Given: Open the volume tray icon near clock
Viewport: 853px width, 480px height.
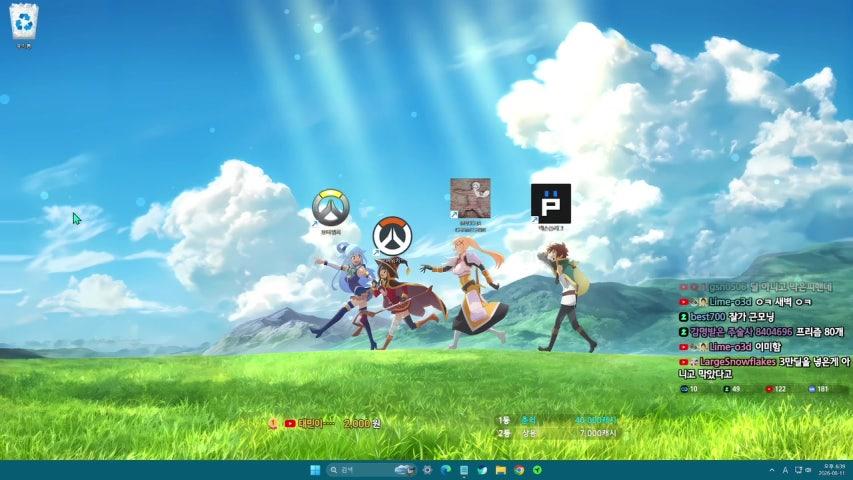Looking at the screenshot, I should point(808,470).
